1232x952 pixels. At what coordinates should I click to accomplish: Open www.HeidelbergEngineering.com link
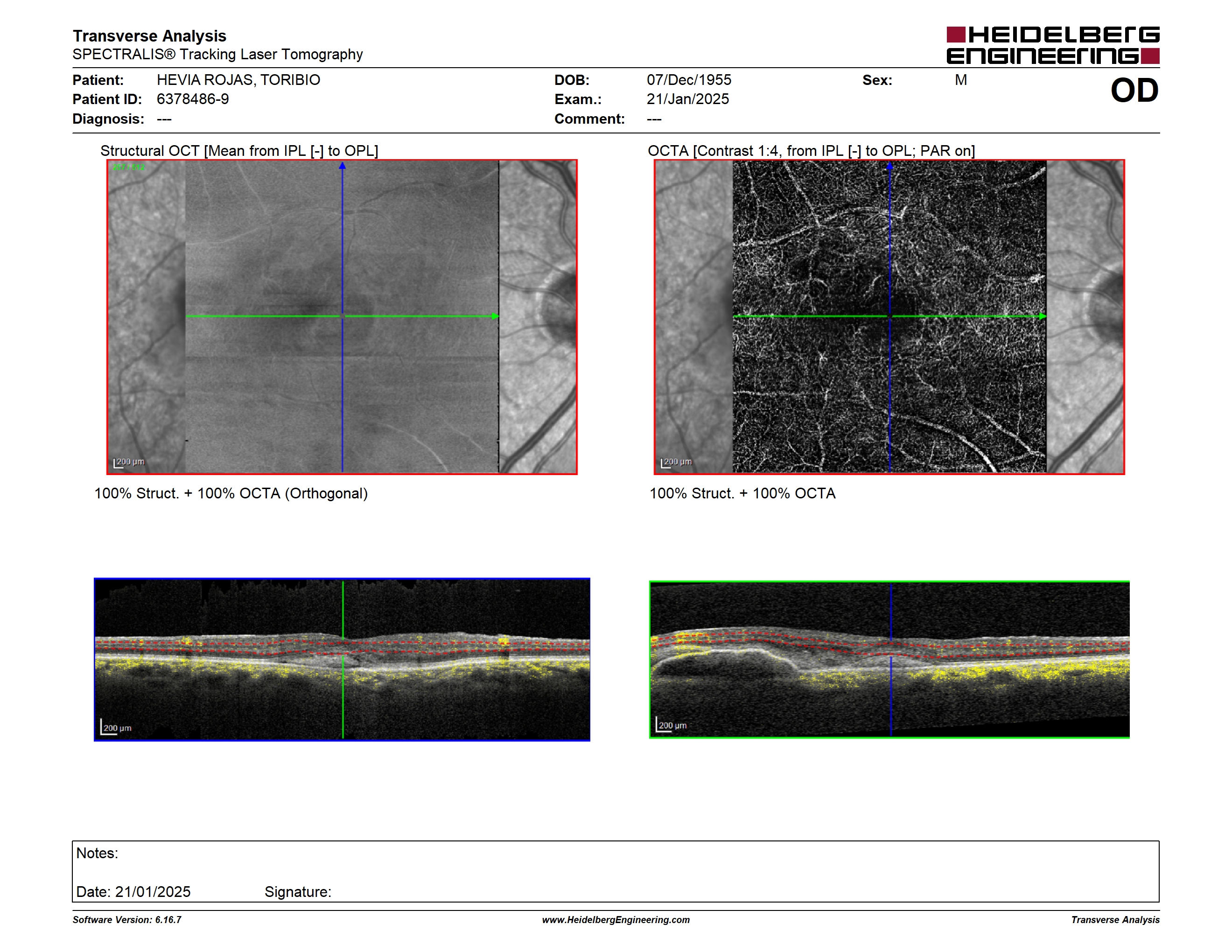tap(616, 920)
